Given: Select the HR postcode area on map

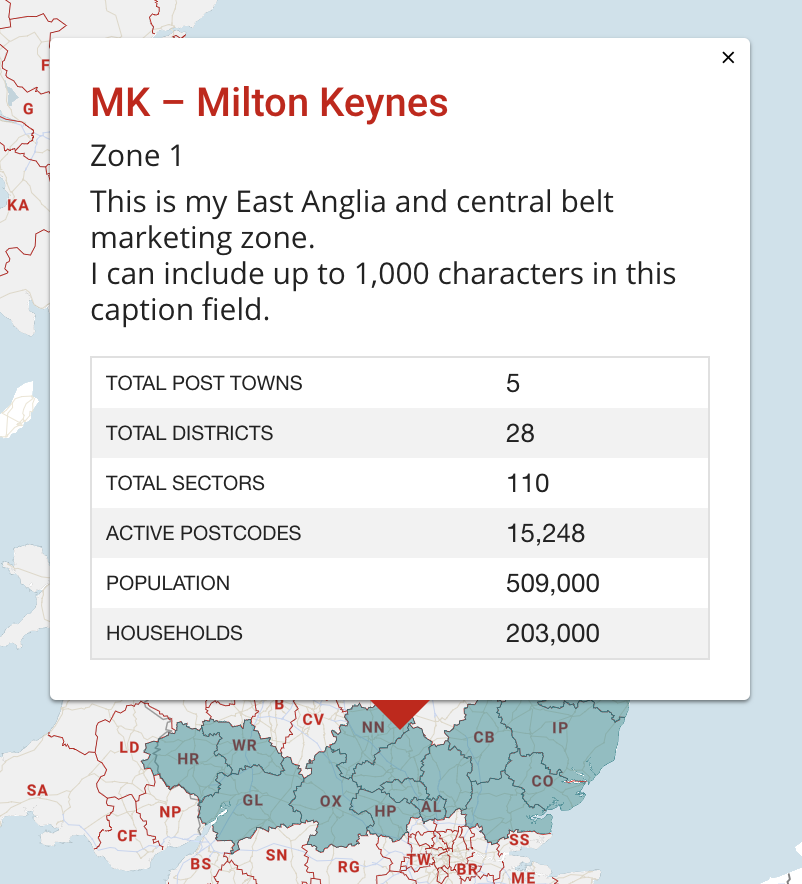Looking at the screenshot, I should tap(188, 759).
